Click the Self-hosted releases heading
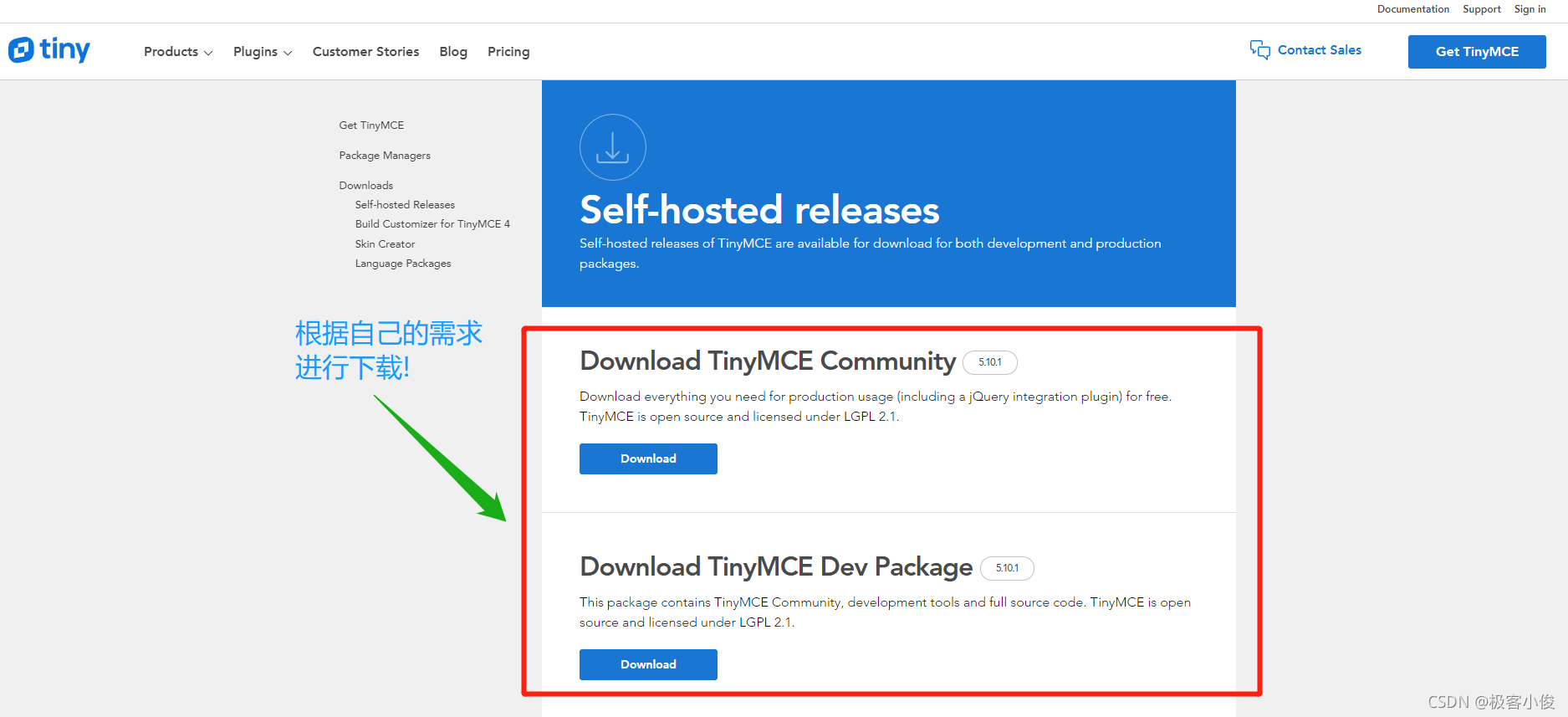Image resolution: width=1568 pixels, height=717 pixels. [759, 210]
